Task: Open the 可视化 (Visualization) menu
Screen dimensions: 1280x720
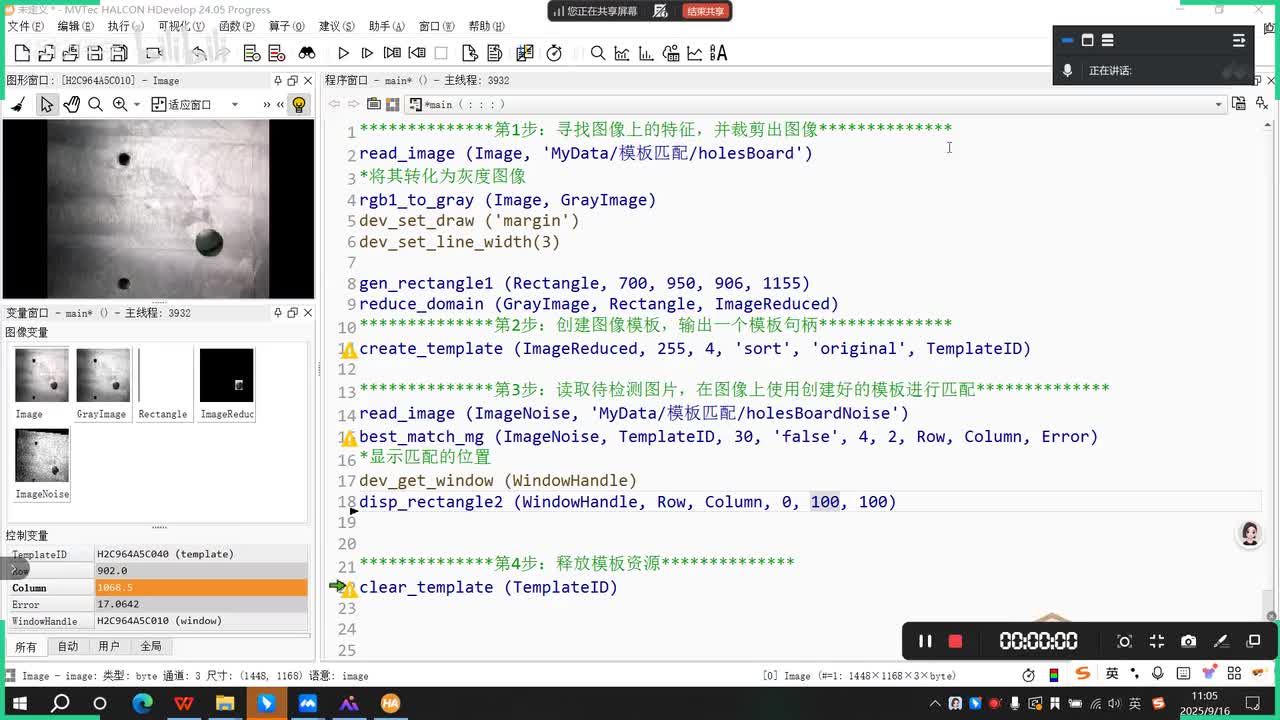Action: coord(181,26)
